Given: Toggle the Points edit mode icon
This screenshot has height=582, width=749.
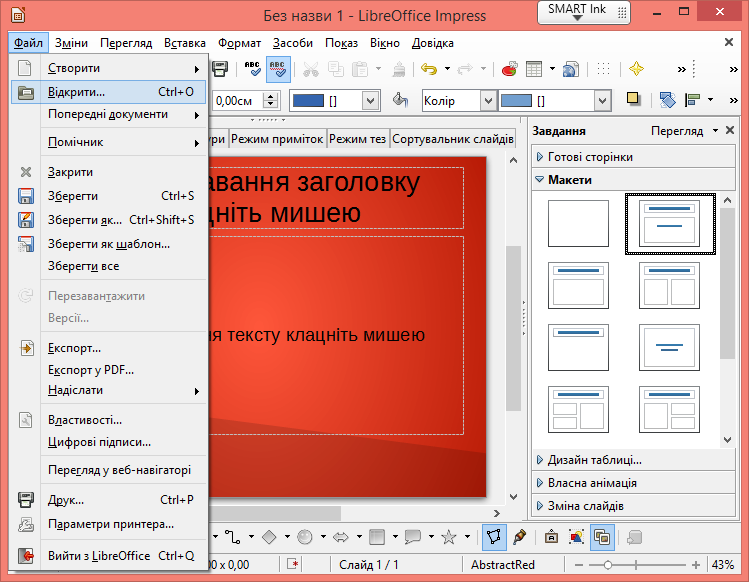Looking at the screenshot, I should pos(494,537).
